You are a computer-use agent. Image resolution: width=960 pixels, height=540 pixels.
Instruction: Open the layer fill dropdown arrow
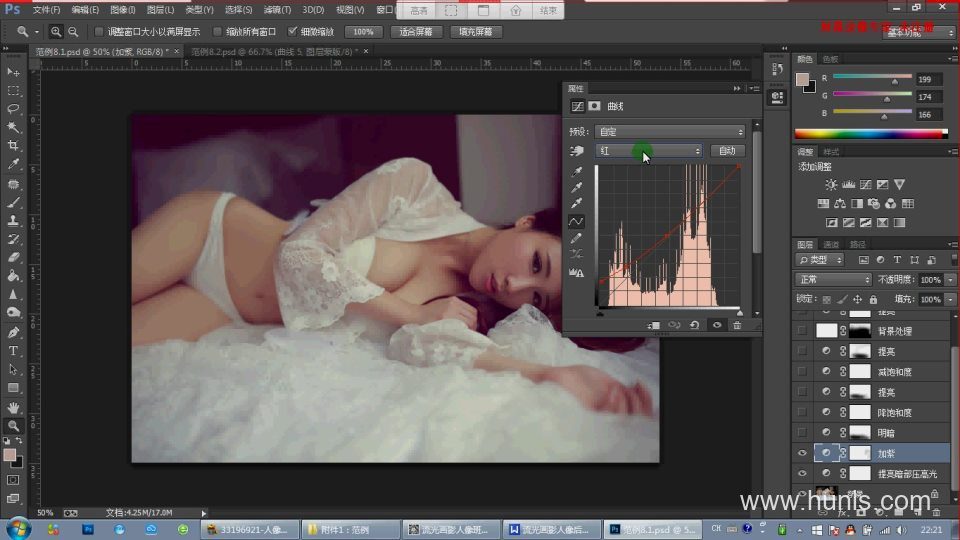950,299
